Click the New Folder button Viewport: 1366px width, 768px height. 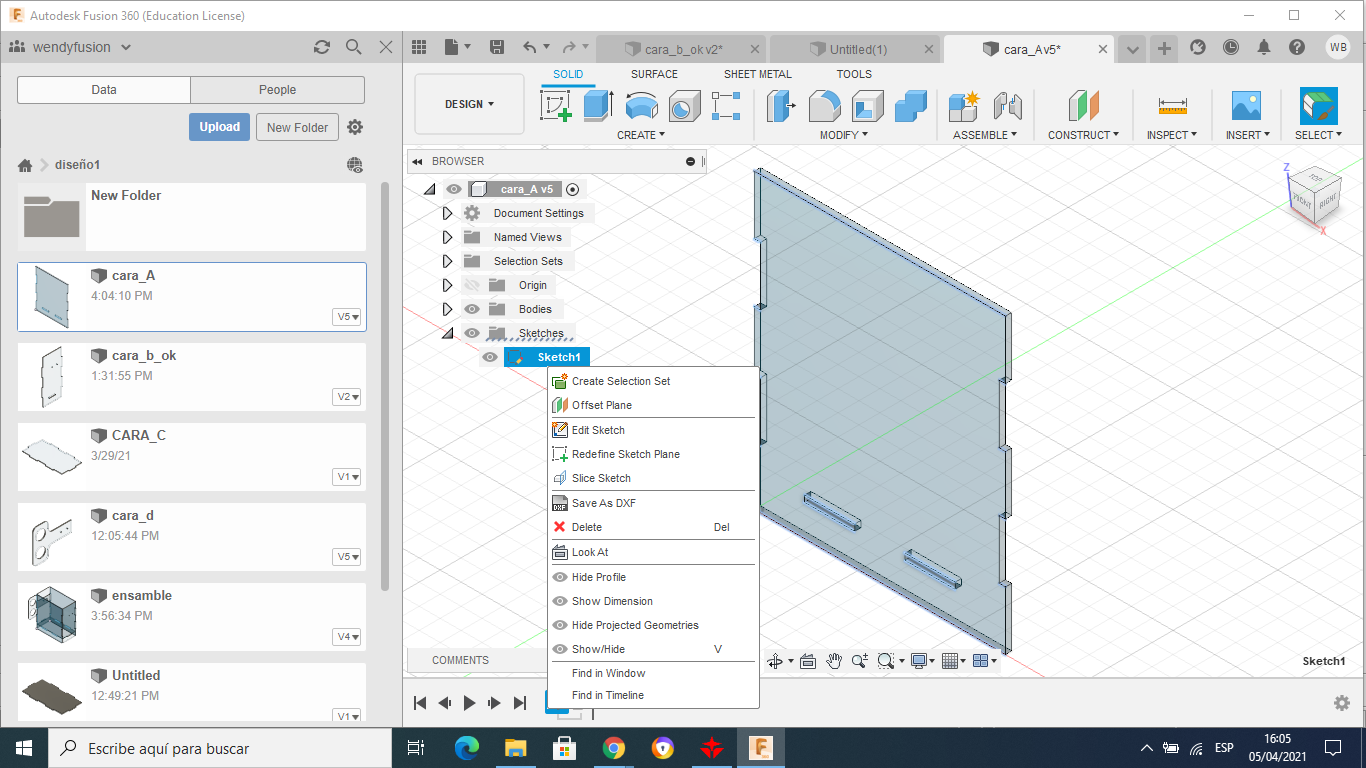[297, 127]
